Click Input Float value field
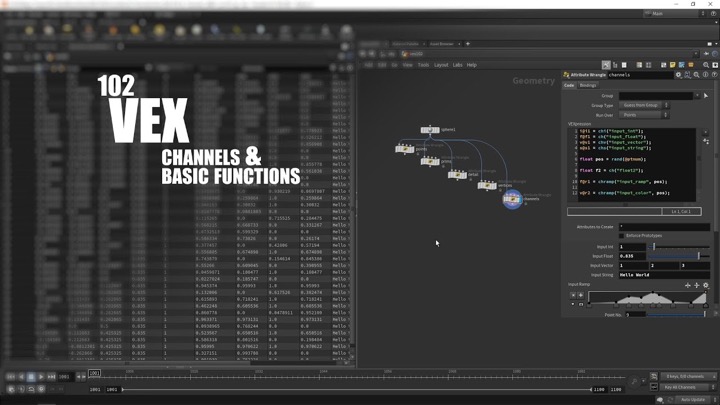This screenshot has height=405, width=720. point(632,256)
